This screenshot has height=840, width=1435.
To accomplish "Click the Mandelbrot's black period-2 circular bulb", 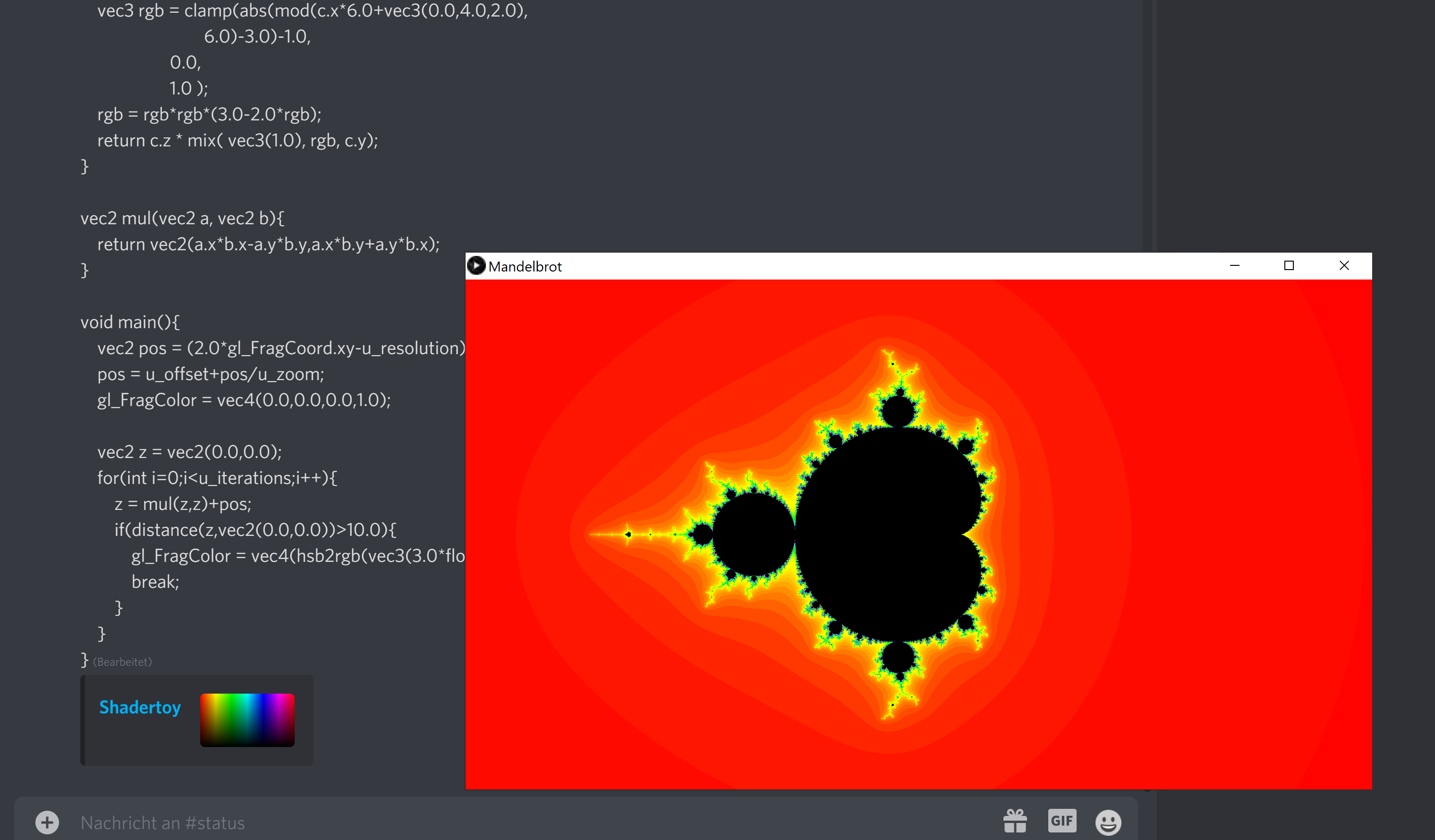I will pyautogui.click(x=753, y=535).
